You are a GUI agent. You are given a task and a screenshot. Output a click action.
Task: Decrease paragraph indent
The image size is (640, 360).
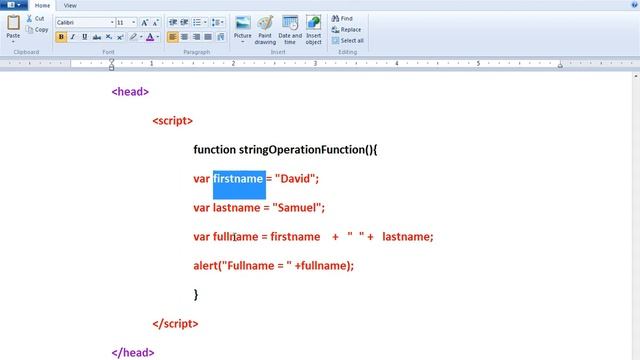173,22
